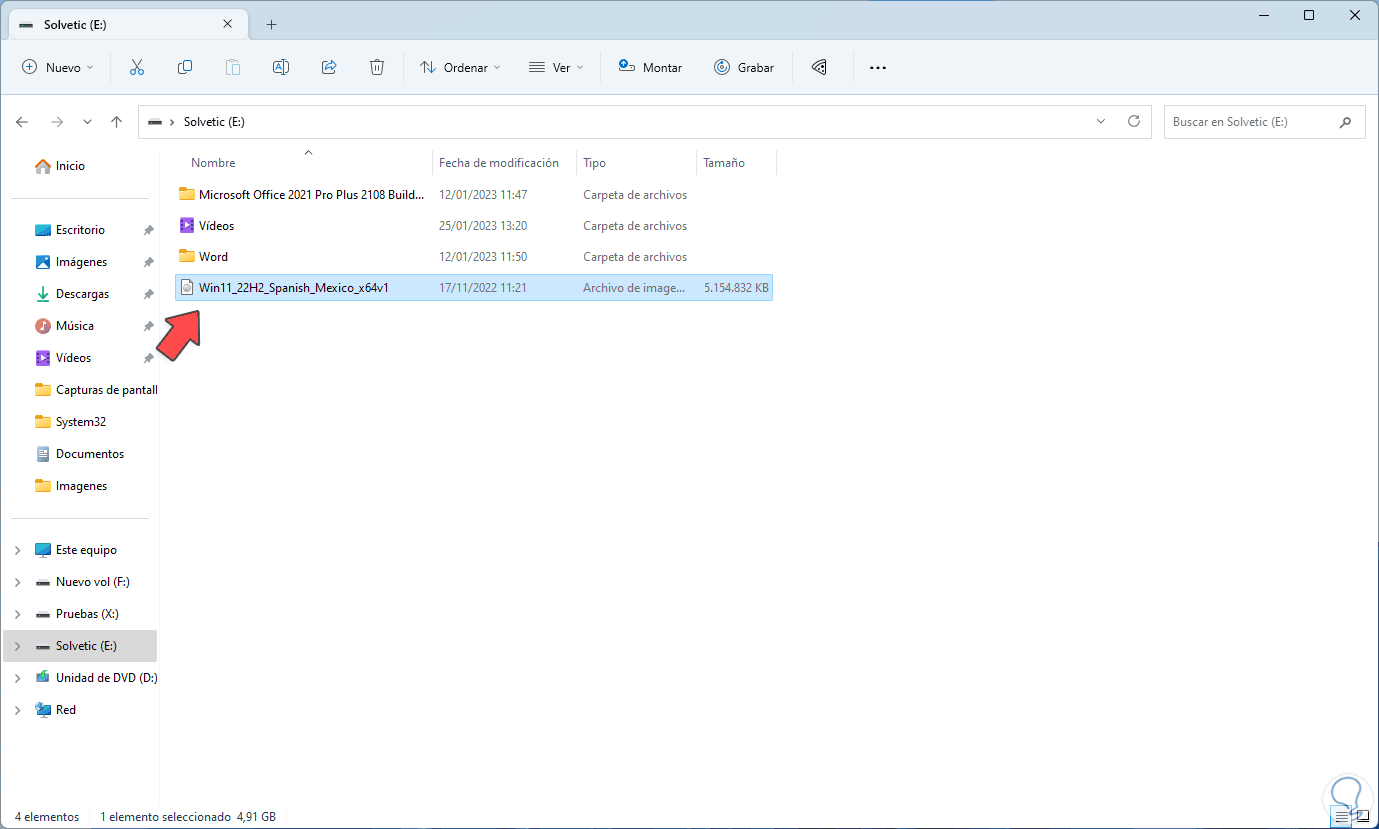Click the Paste clipboard icon
The image size is (1379, 829).
233,67
